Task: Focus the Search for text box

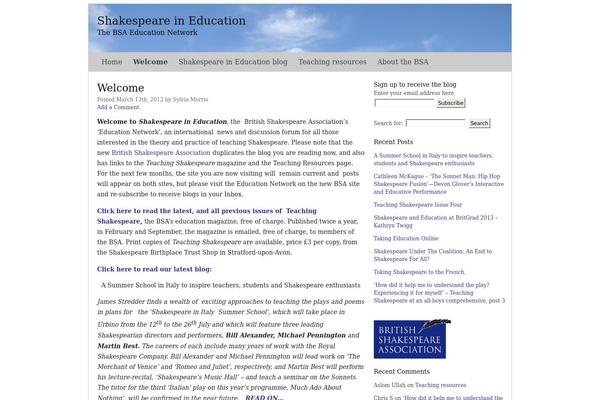Action: tap(435, 123)
